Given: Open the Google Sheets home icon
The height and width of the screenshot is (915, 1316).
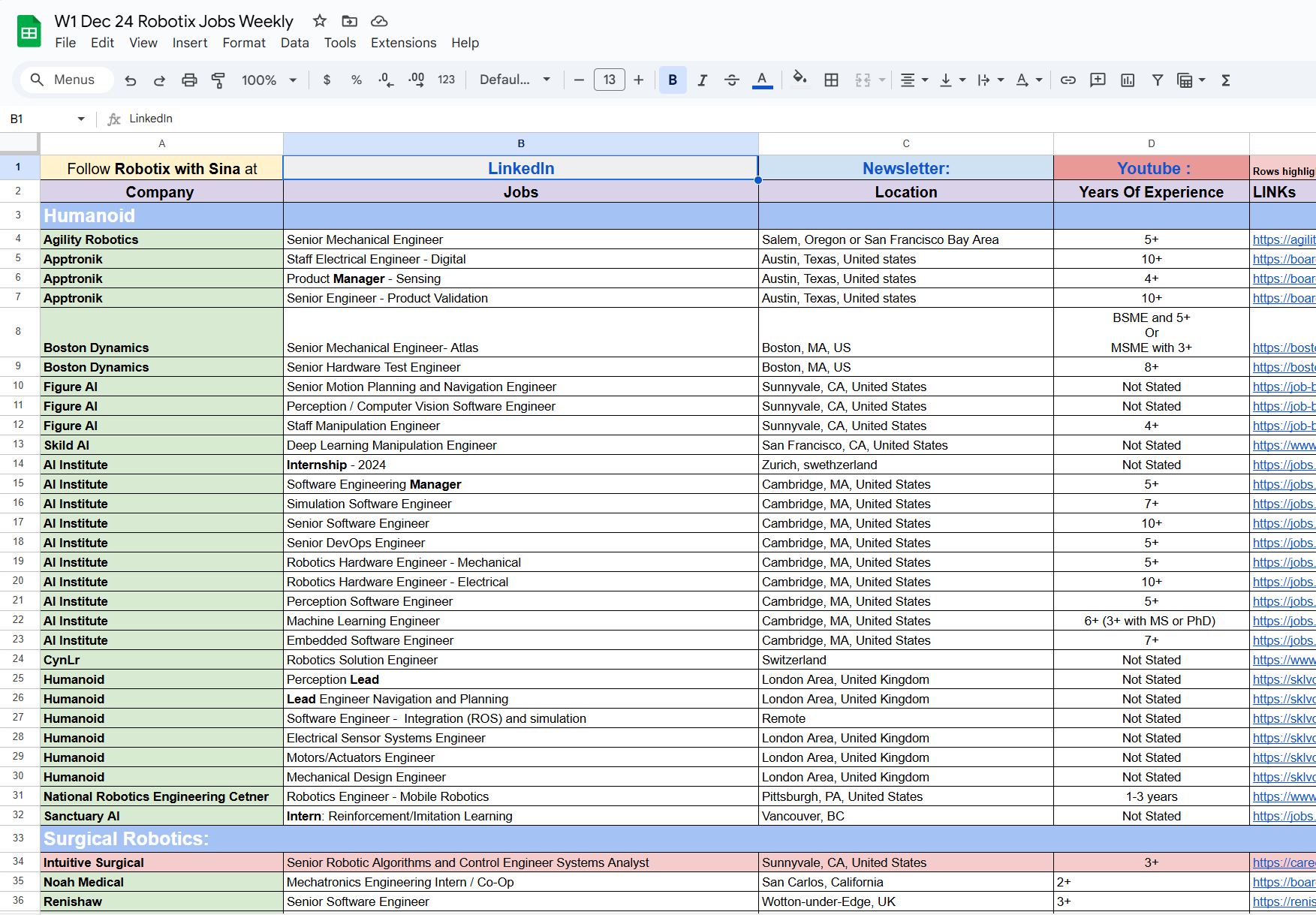Looking at the screenshot, I should [x=29, y=32].
